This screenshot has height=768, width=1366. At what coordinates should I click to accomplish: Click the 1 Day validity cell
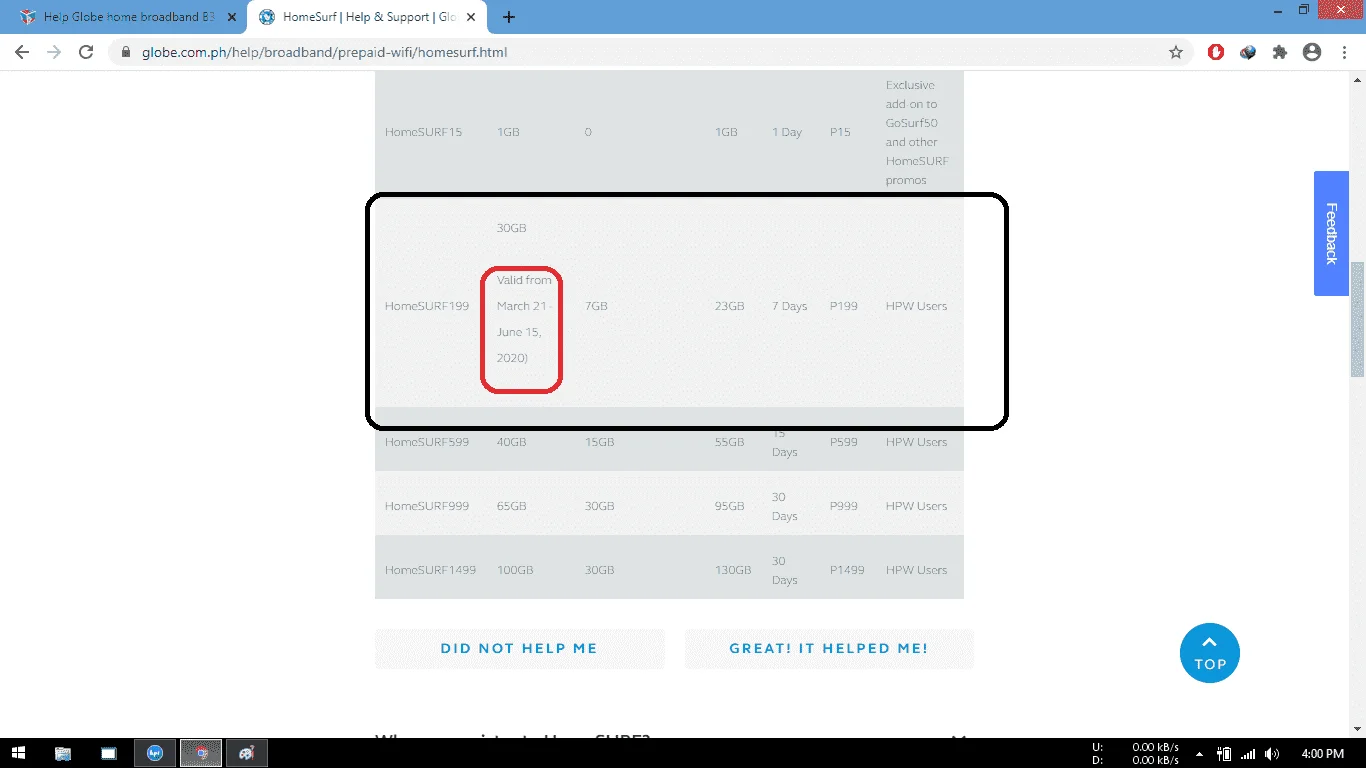787,132
